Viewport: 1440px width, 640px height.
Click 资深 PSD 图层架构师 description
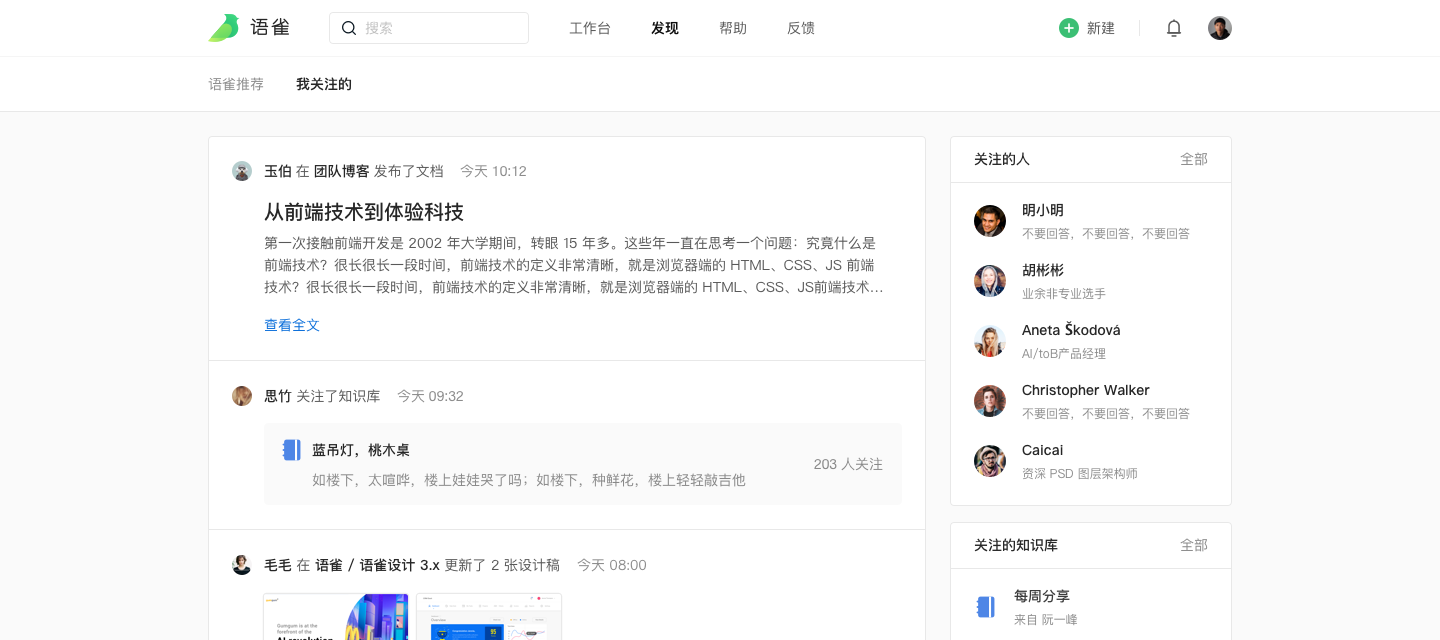click(x=1080, y=474)
